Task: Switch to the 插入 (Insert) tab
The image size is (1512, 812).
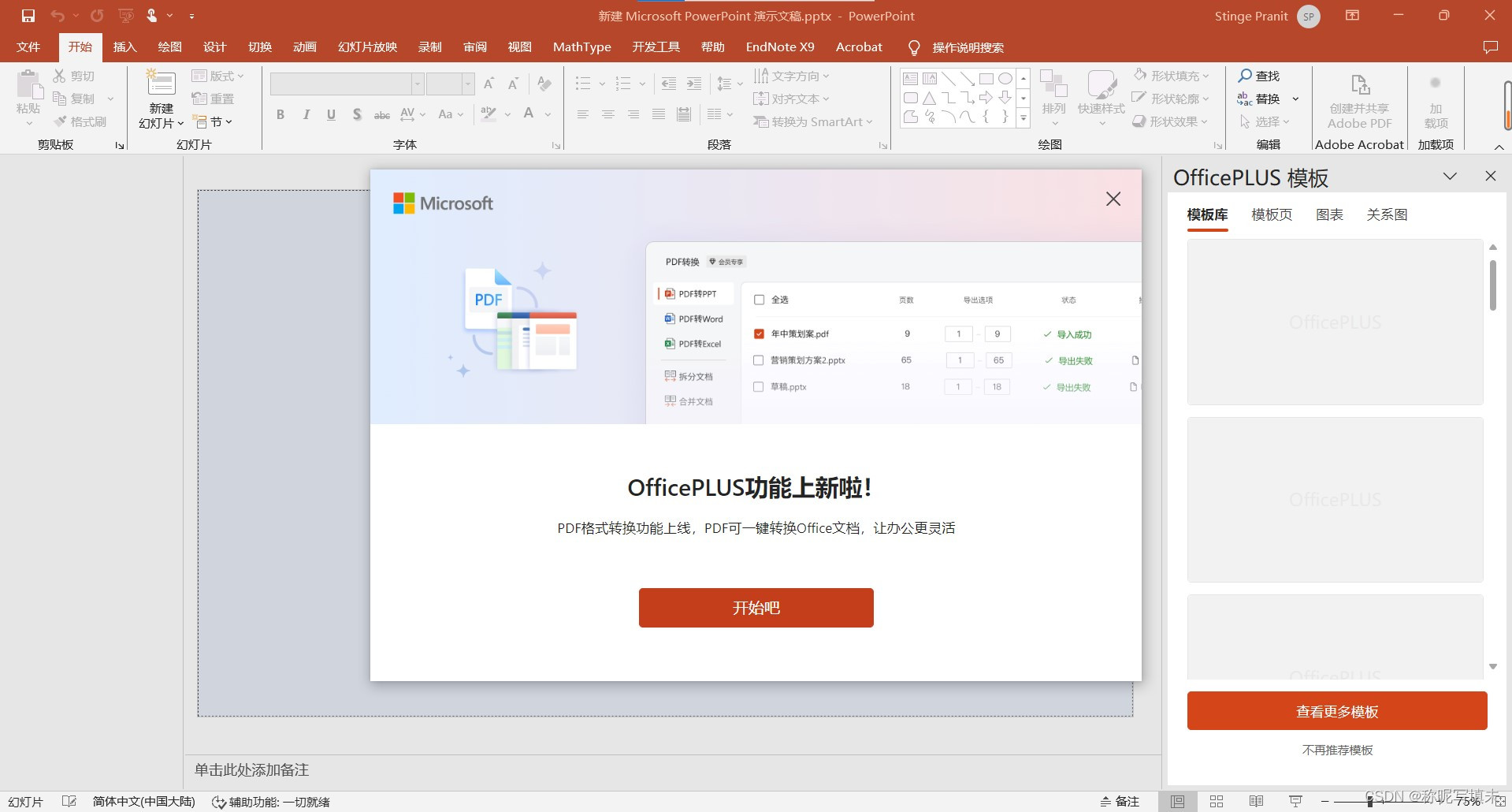Action: point(124,47)
